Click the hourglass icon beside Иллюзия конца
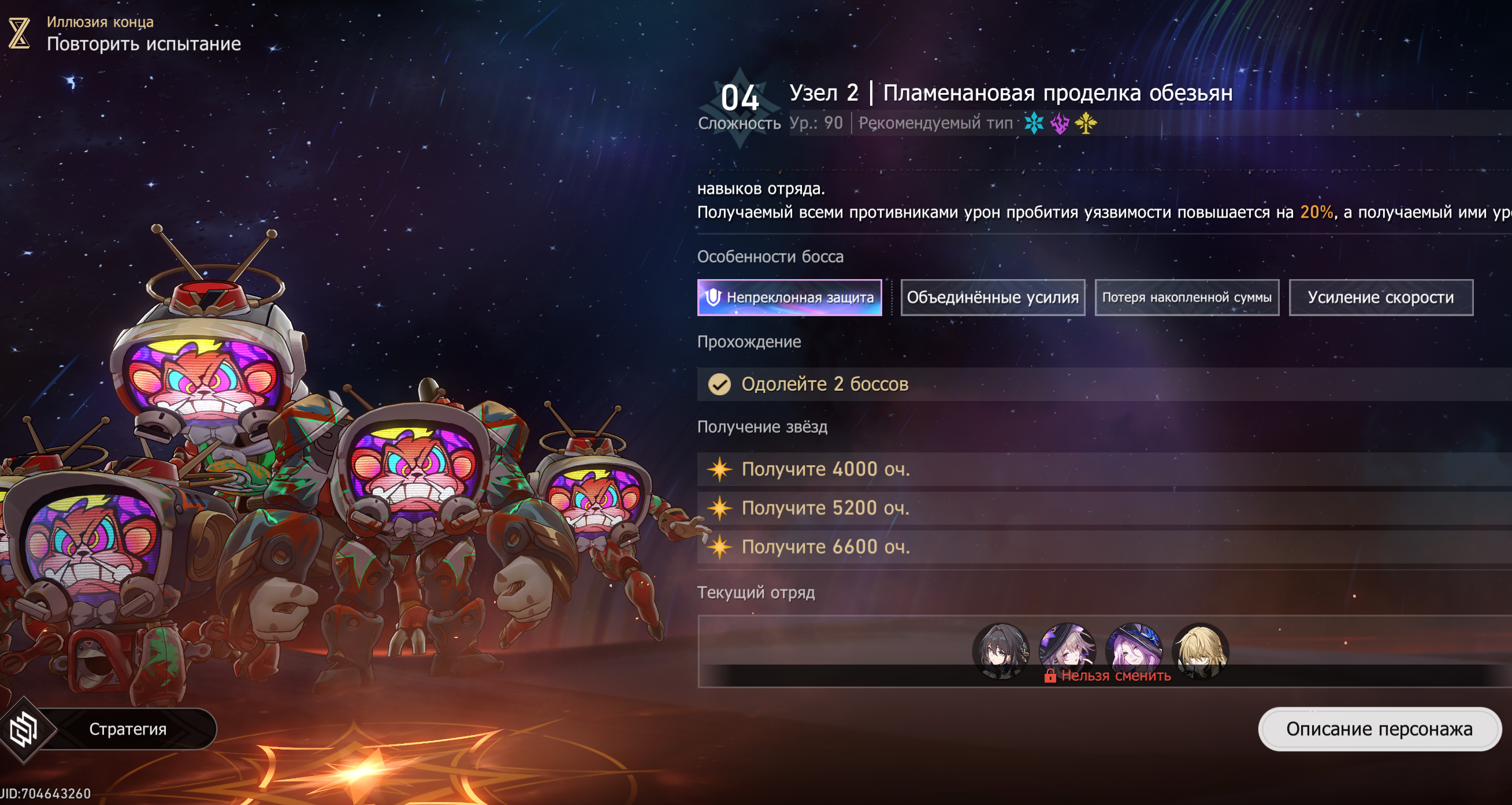1512x805 pixels. point(20,33)
